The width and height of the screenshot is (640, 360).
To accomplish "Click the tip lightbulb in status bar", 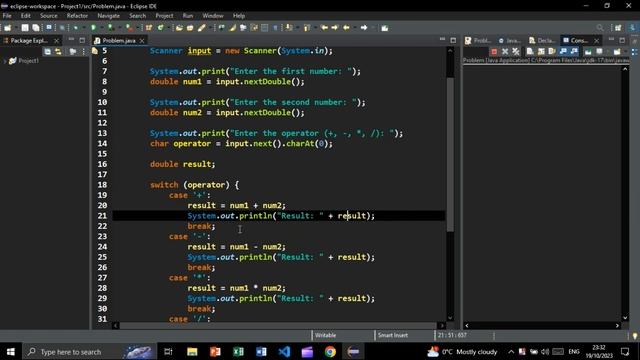I will (635, 336).
